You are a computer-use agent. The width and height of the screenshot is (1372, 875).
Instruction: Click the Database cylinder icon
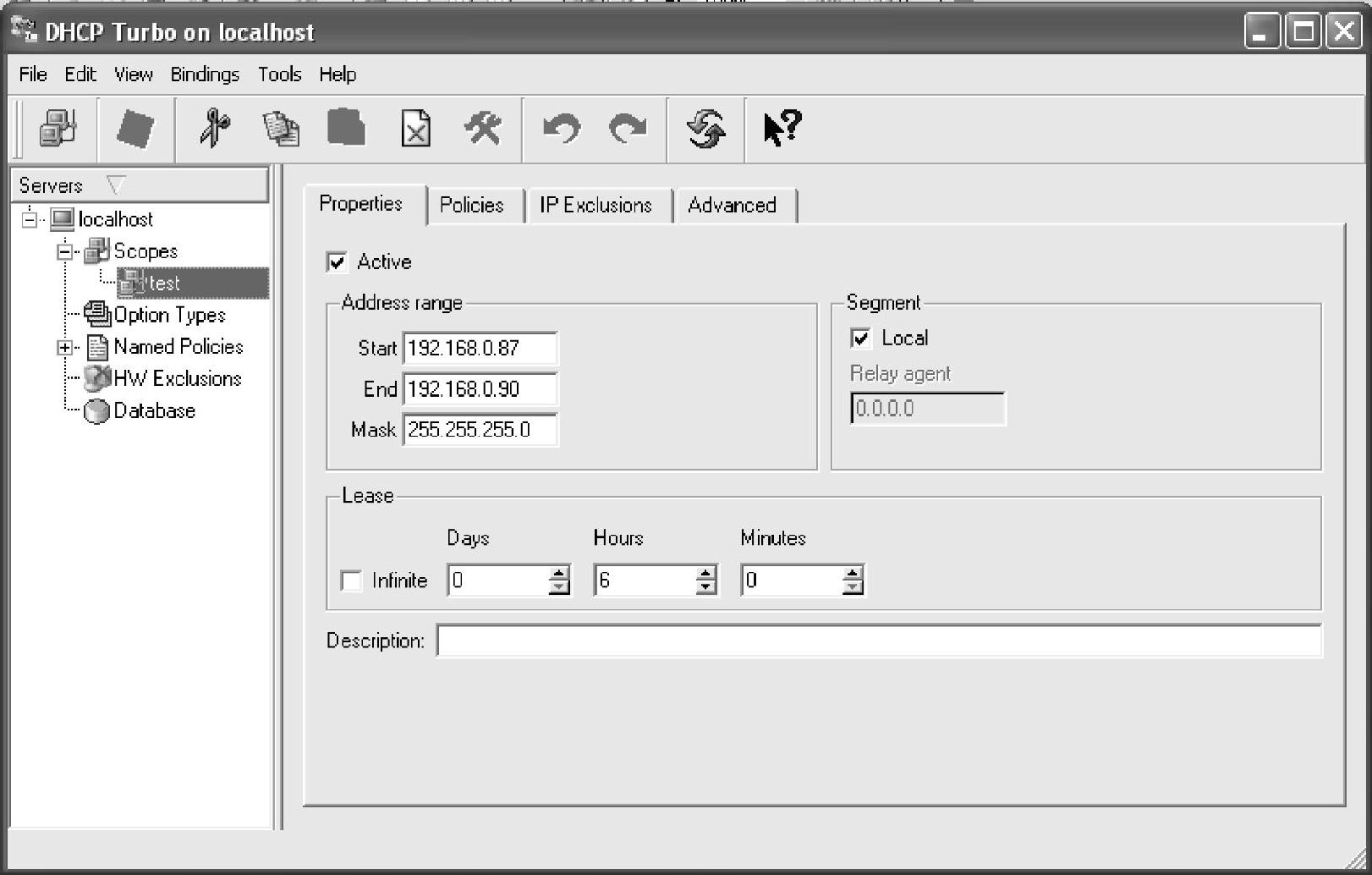97,410
